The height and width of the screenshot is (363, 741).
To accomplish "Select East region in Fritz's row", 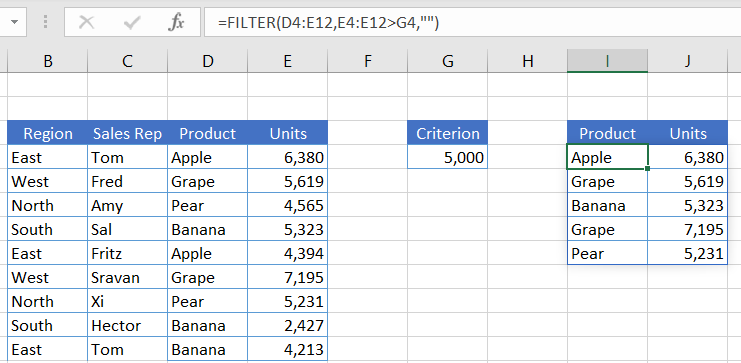I will tap(47, 253).
